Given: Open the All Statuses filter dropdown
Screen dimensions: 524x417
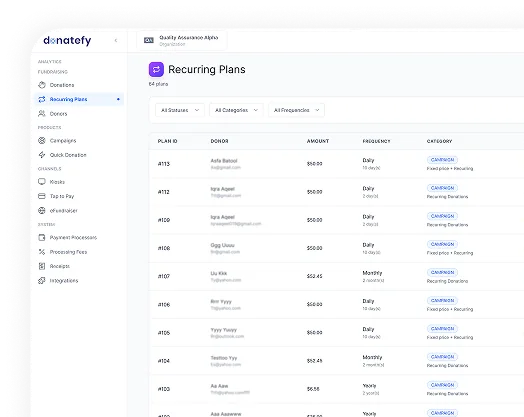Looking at the screenshot, I should (180, 110).
